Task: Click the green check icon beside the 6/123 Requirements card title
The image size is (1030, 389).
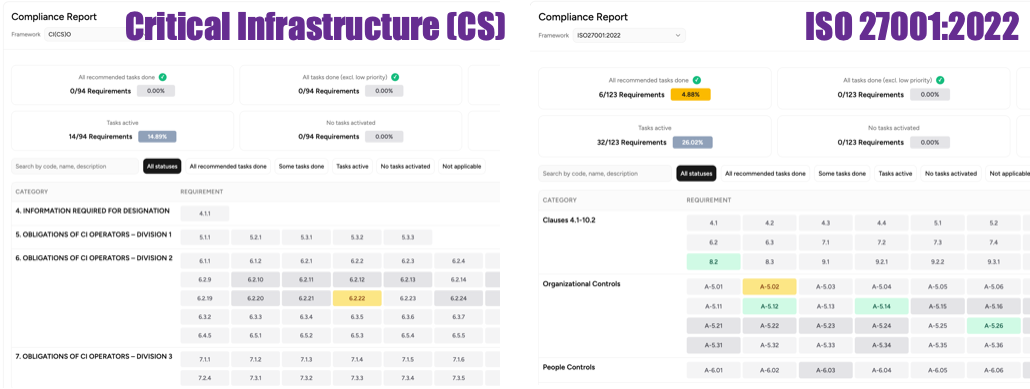Action: click(696, 80)
